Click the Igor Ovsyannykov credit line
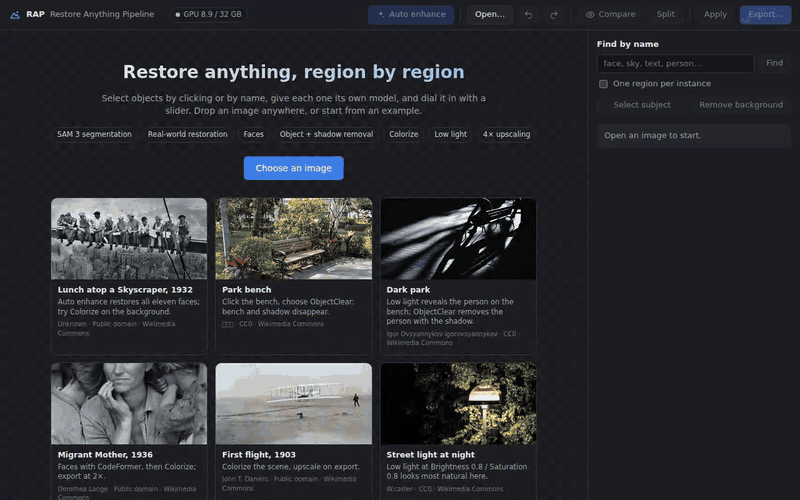Viewport: 800px width, 500px height. pos(452,338)
